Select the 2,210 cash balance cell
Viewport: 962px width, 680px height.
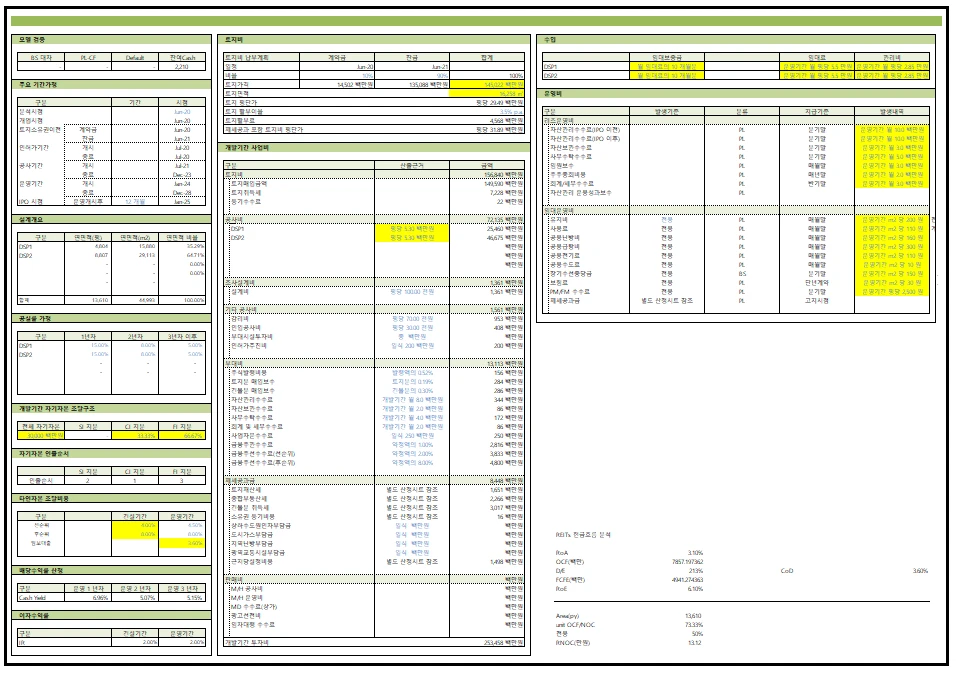coord(182,66)
